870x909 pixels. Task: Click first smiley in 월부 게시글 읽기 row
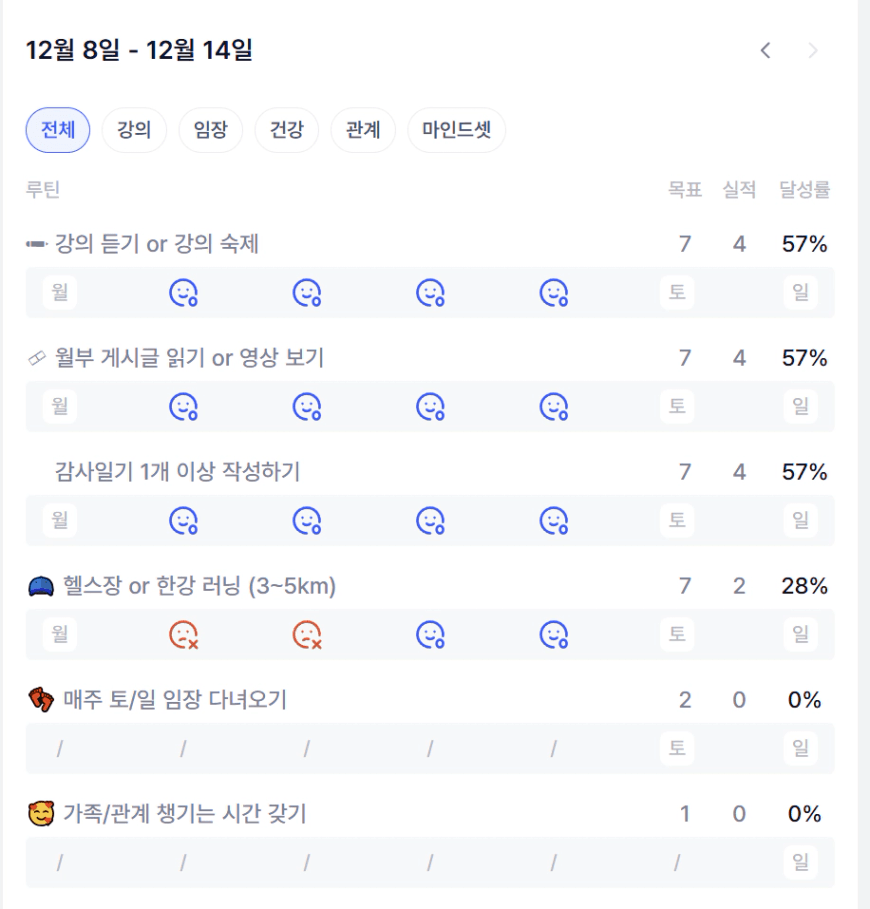click(183, 407)
